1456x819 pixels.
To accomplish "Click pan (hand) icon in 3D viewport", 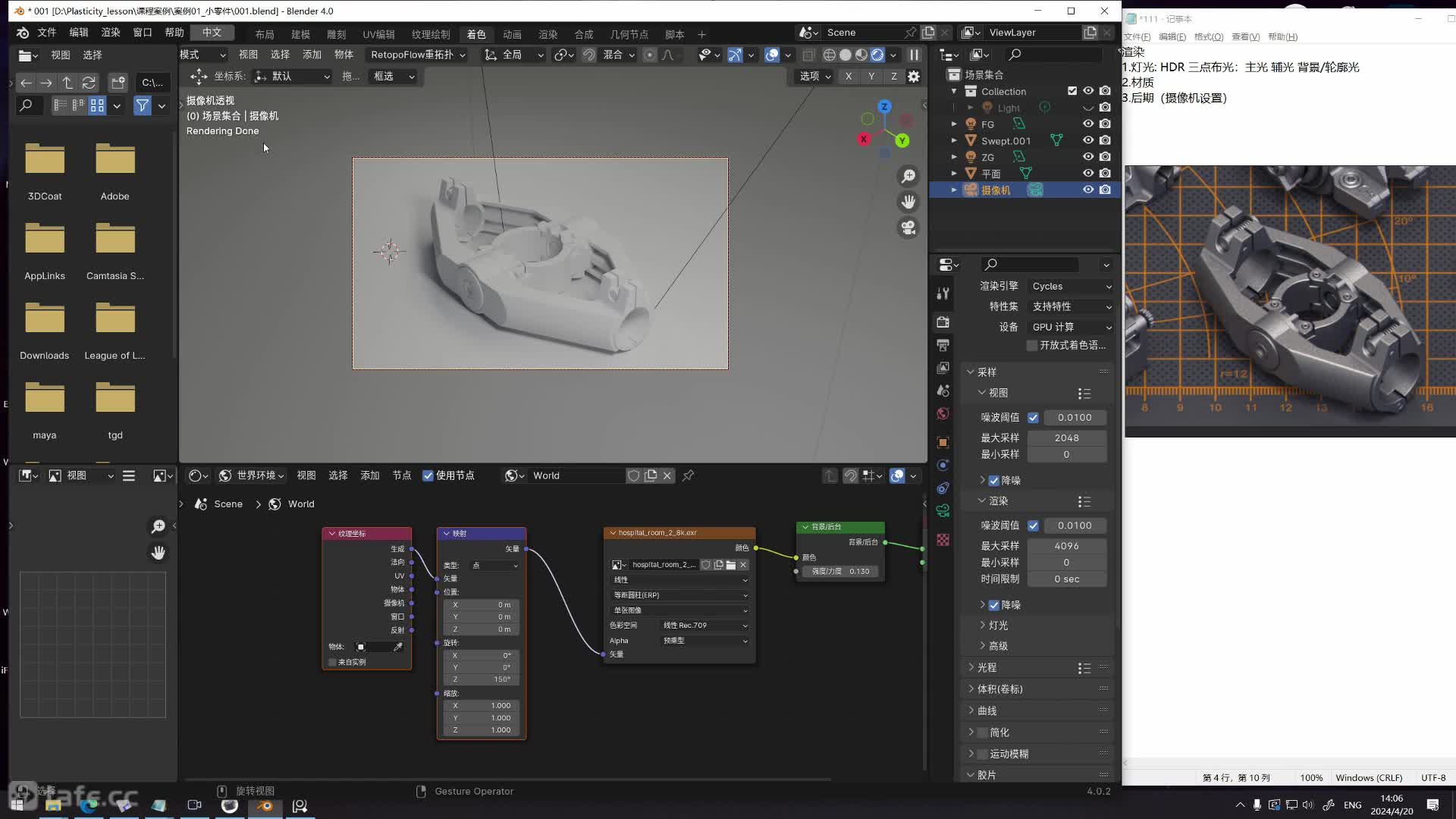I will [908, 202].
